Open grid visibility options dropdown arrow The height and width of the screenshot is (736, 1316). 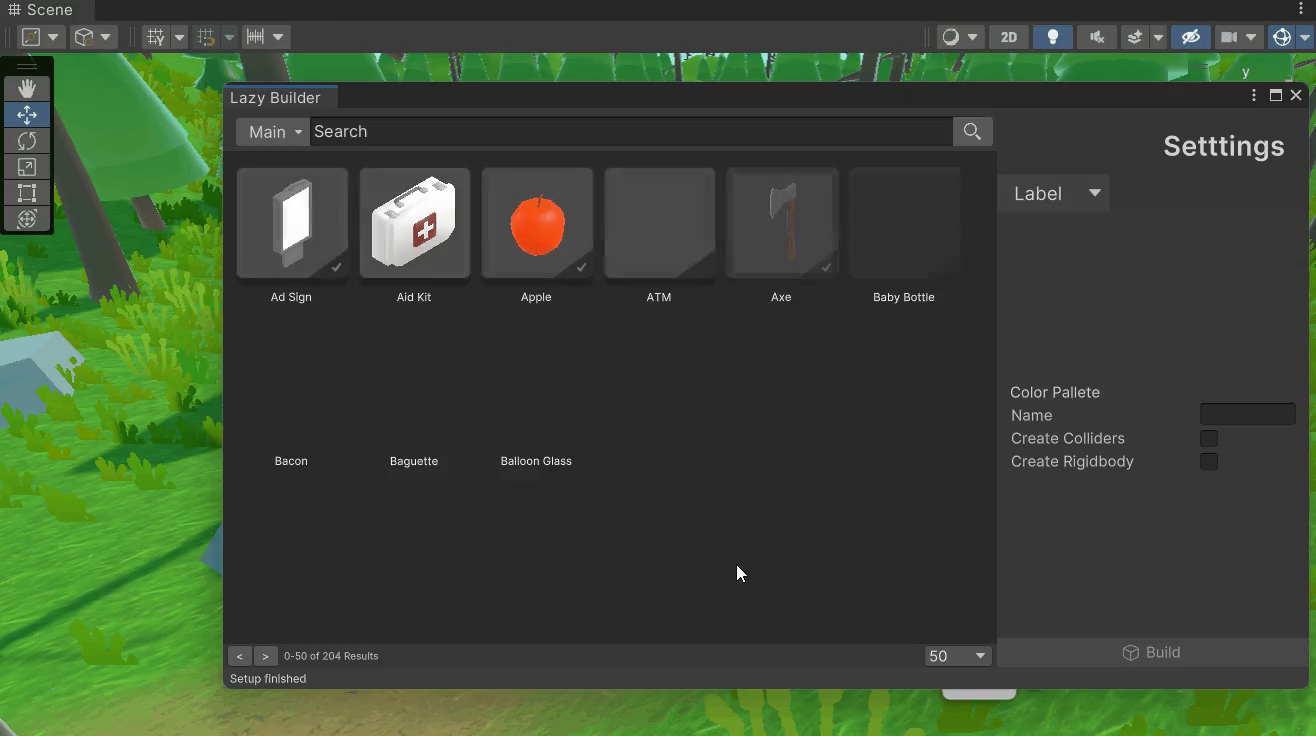tap(179, 37)
